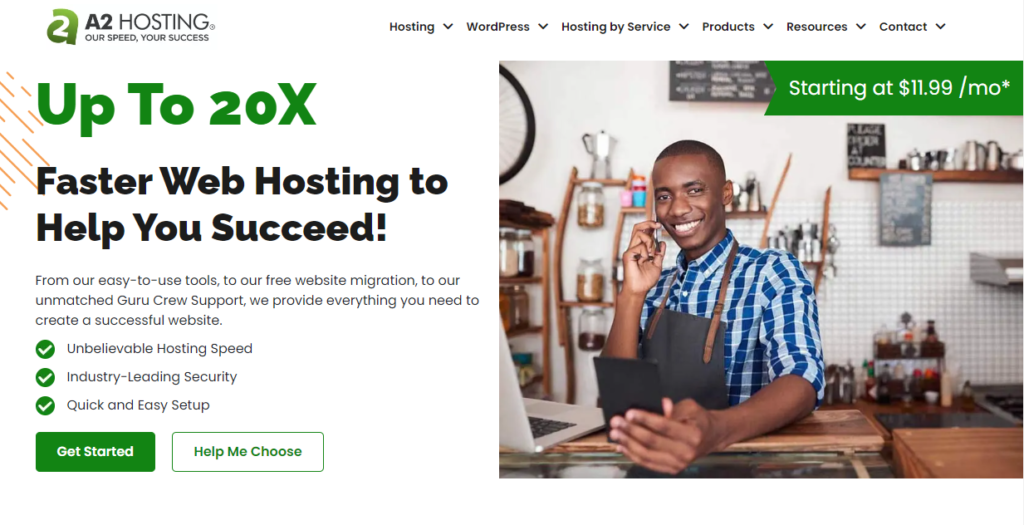
Task: Expand the Products dropdown arrow
Action: [x=768, y=27]
